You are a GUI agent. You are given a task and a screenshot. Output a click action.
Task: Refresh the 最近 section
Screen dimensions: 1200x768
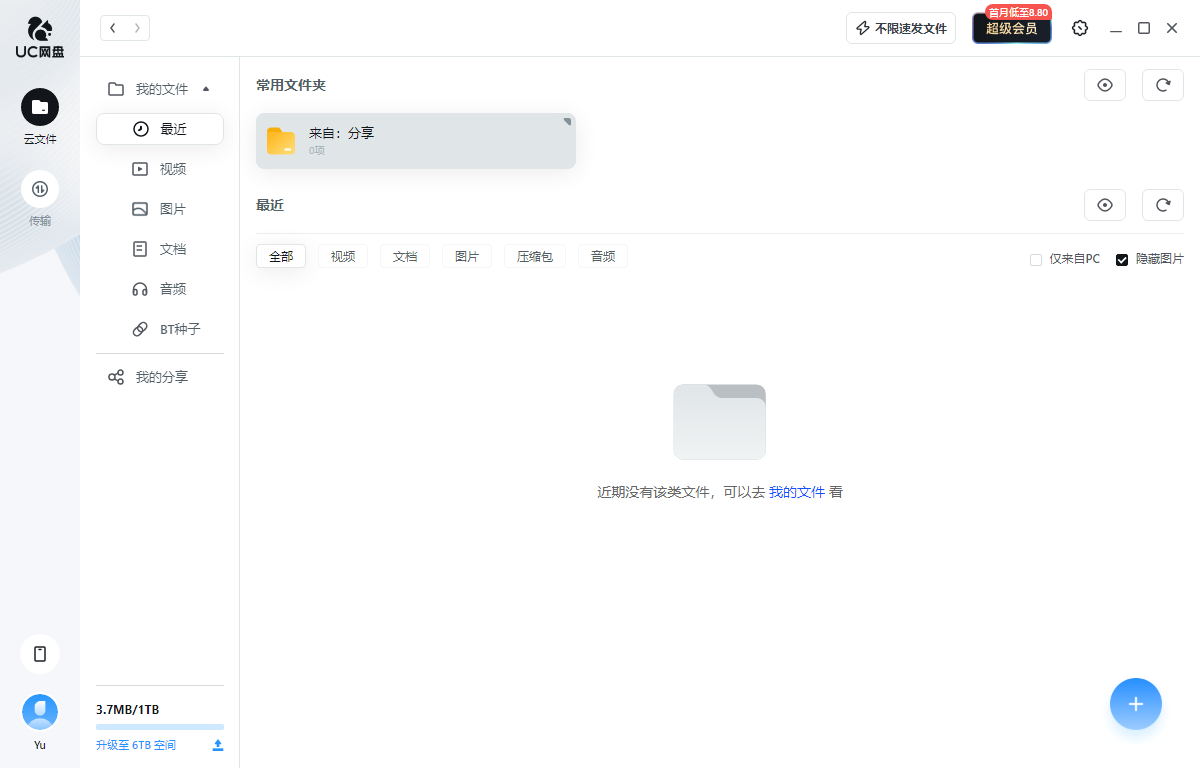(1162, 205)
